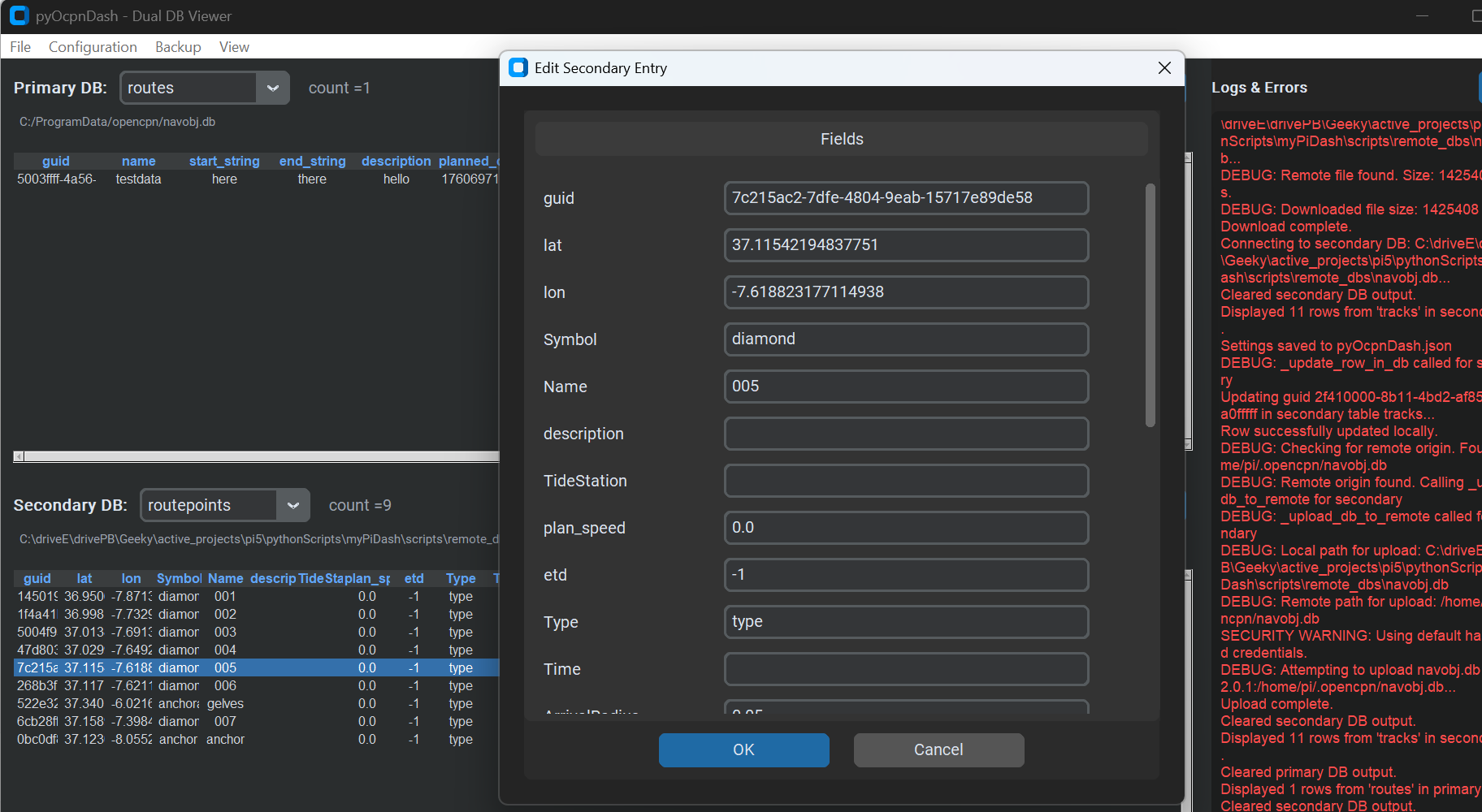This screenshot has height=812, width=1482.
Task: Confirm edits with the OK button
Action: click(744, 750)
